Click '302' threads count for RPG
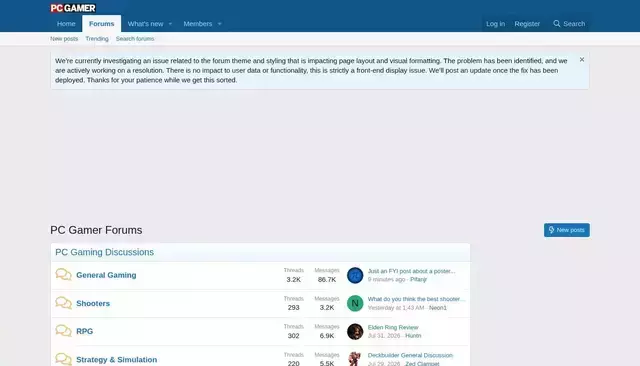Viewport: 640px width, 366px height. point(293,336)
